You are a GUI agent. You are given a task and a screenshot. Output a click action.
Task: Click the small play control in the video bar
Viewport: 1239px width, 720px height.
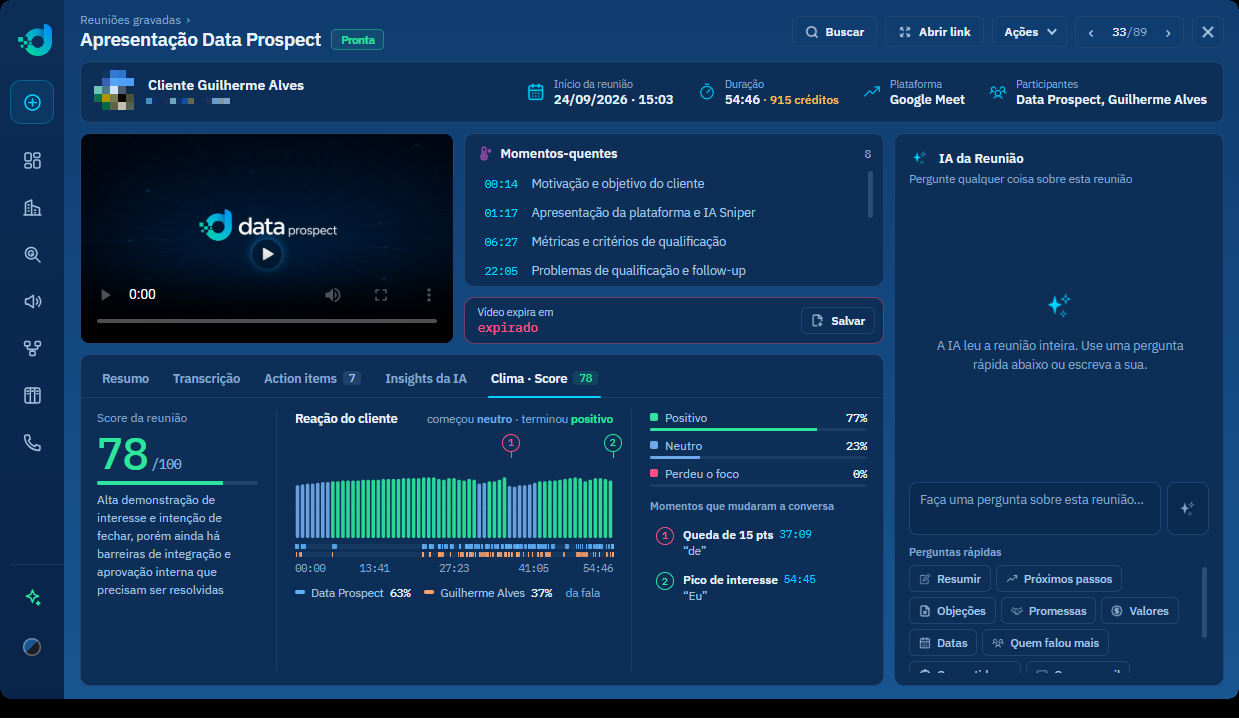[104, 295]
